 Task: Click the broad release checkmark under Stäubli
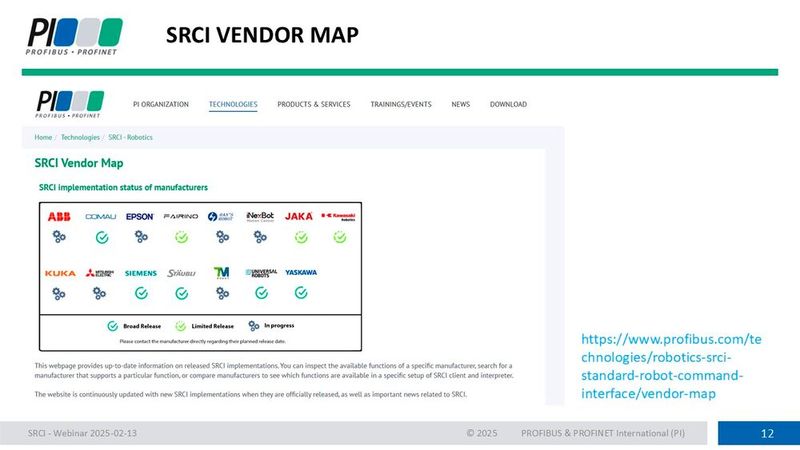pyautogui.click(x=182, y=293)
